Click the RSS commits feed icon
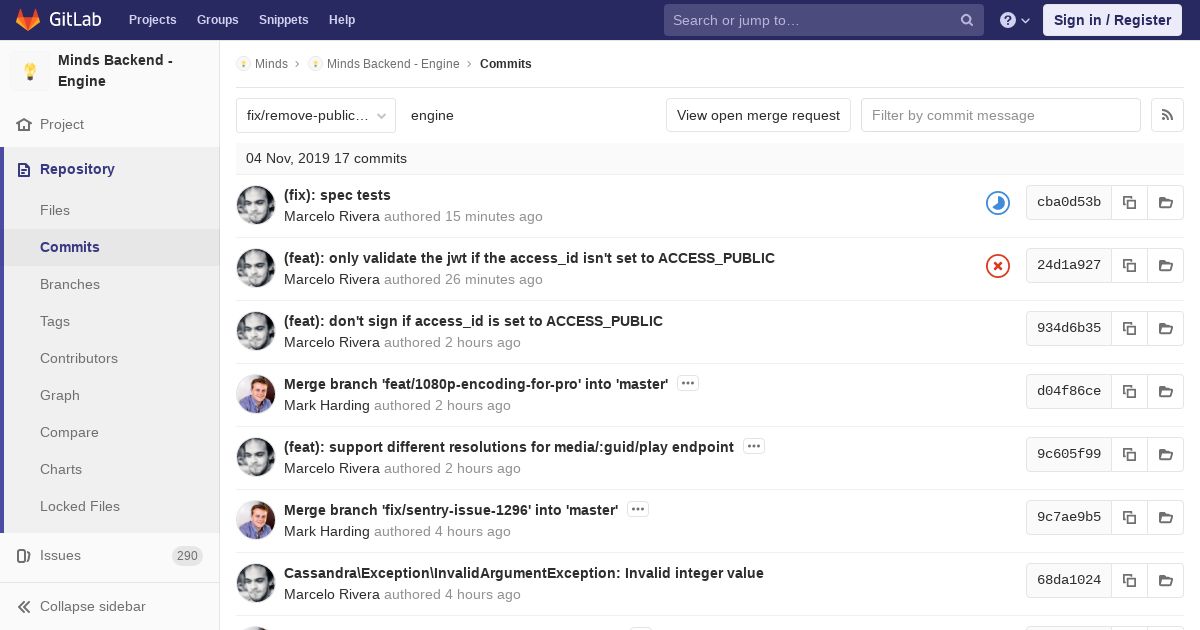 coord(1167,115)
